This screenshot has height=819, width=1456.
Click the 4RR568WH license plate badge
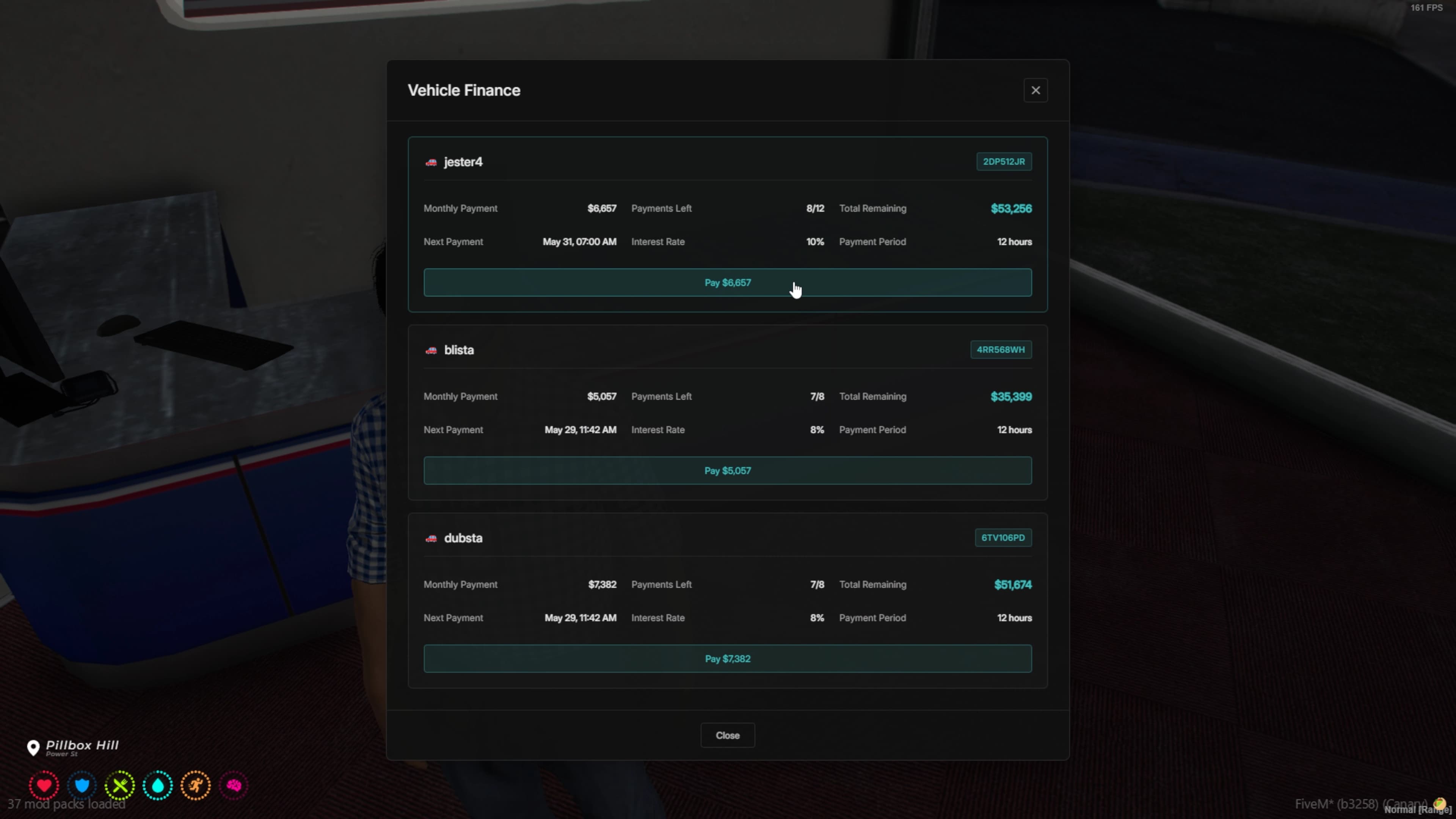[1001, 350]
